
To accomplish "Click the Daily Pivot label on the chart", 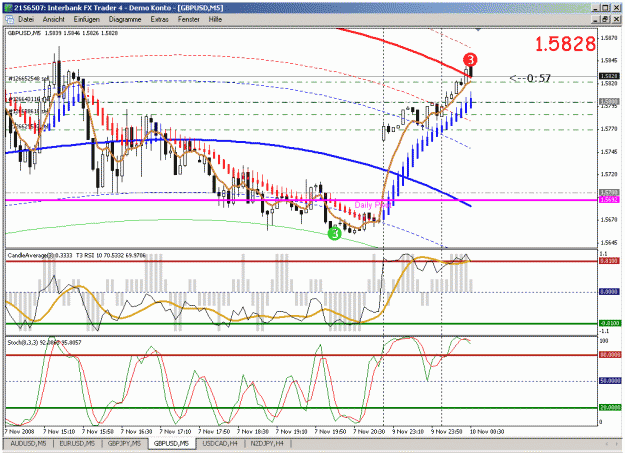I will (372, 205).
